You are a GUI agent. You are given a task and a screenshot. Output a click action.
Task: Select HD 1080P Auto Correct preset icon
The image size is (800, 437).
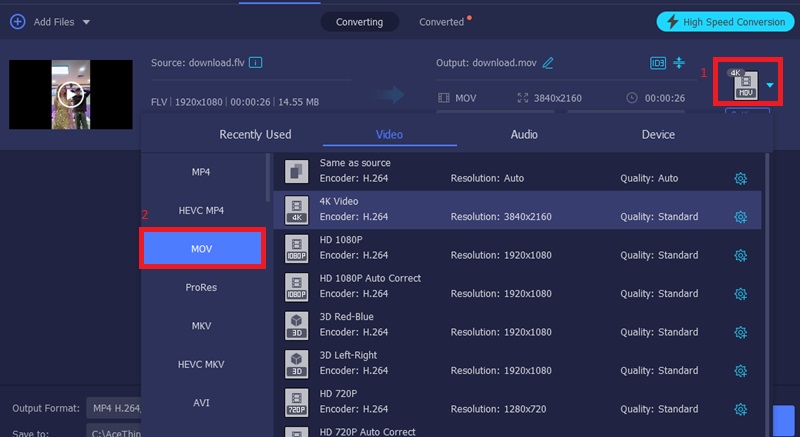coord(296,287)
